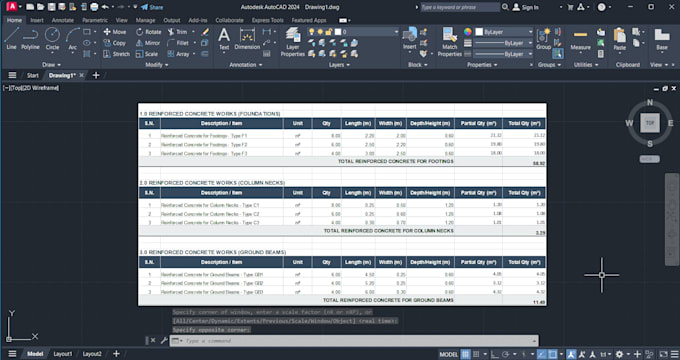Click the Dimension annotation tool

pyautogui.click(x=247, y=39)
